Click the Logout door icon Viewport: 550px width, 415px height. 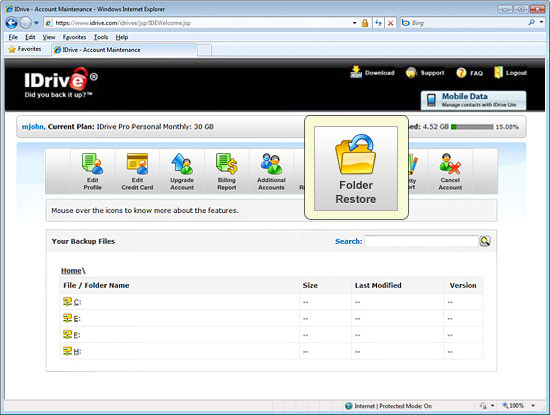pos(498,72)
